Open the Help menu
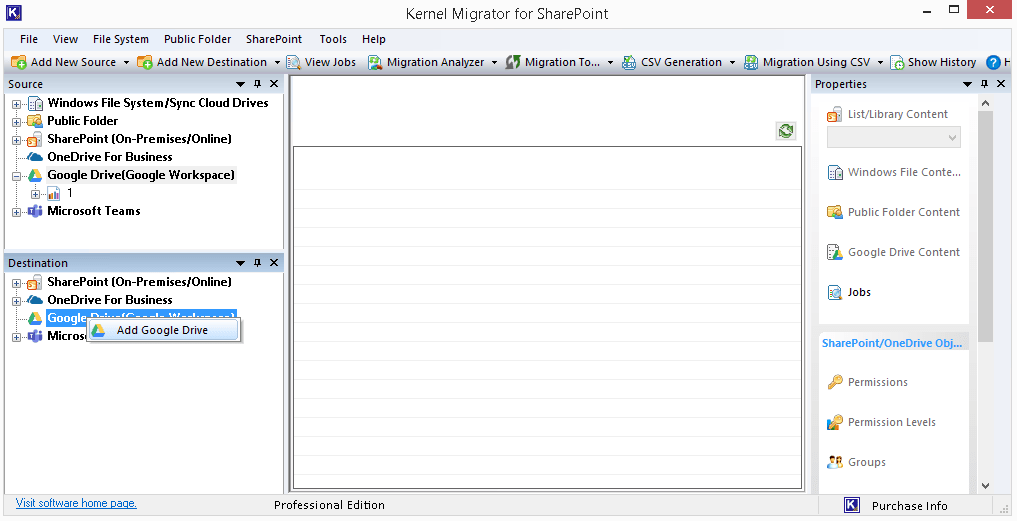This screenshot has width=1017, height=521. (x=374, y=39)
